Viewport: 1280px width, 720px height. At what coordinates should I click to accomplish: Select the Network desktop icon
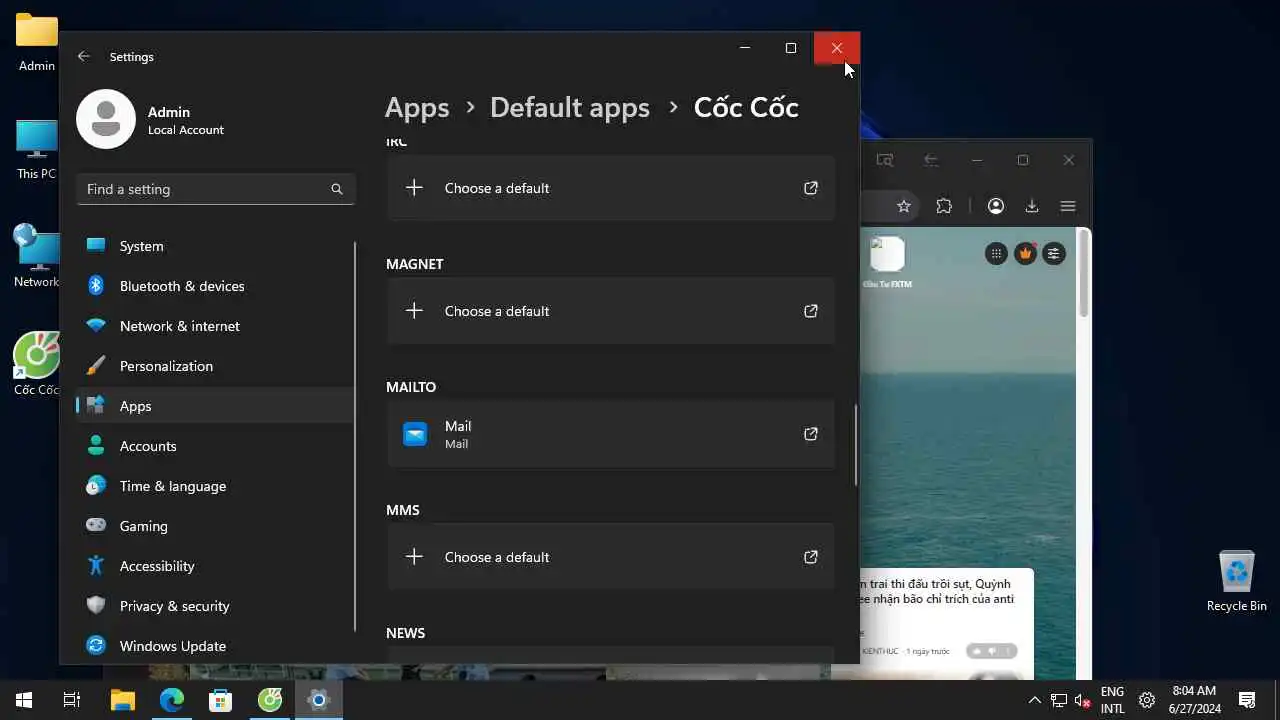[37, 257]
